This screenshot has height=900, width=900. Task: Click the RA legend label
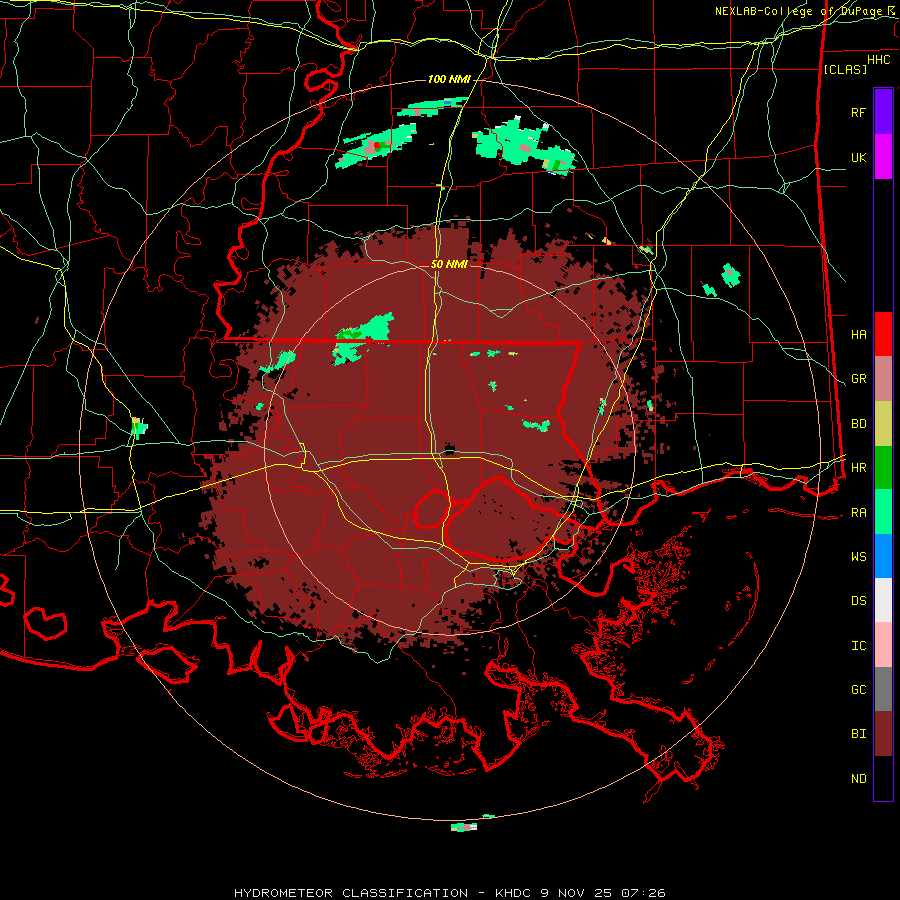click(x=858, y=513)
